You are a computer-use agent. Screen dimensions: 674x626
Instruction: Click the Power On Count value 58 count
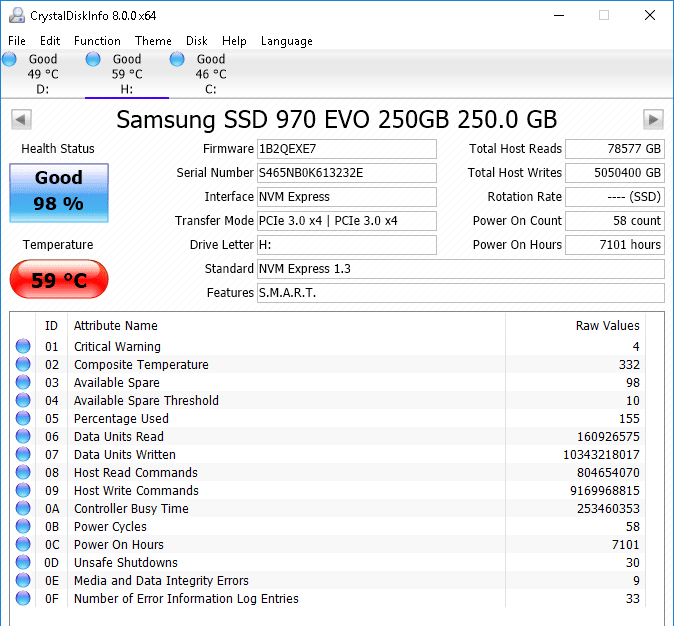pyautogui.click(x=615, y=221)
